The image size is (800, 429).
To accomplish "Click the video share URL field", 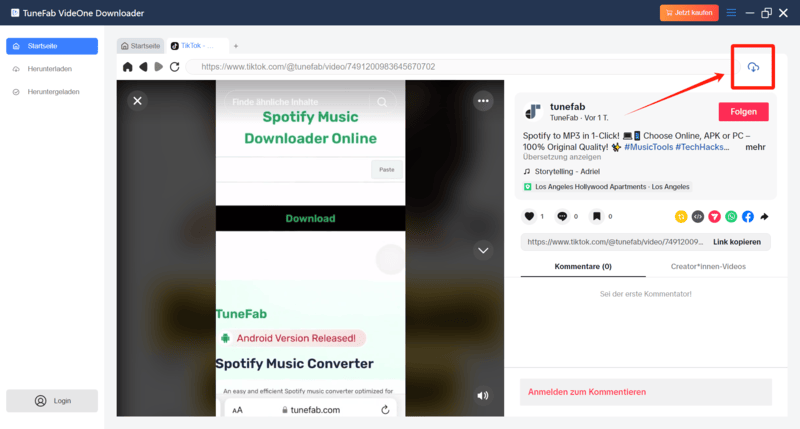I will [x=615, y=242].
